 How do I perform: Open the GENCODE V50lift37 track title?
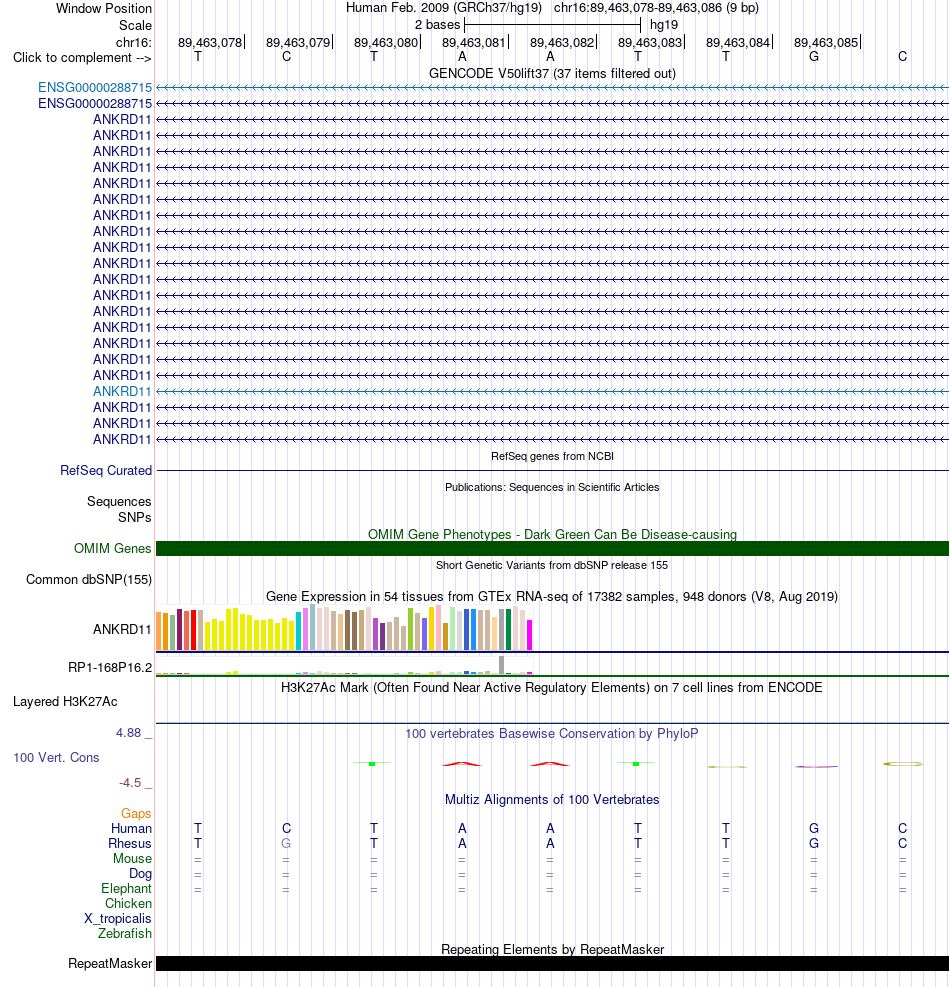pos(552,74)
